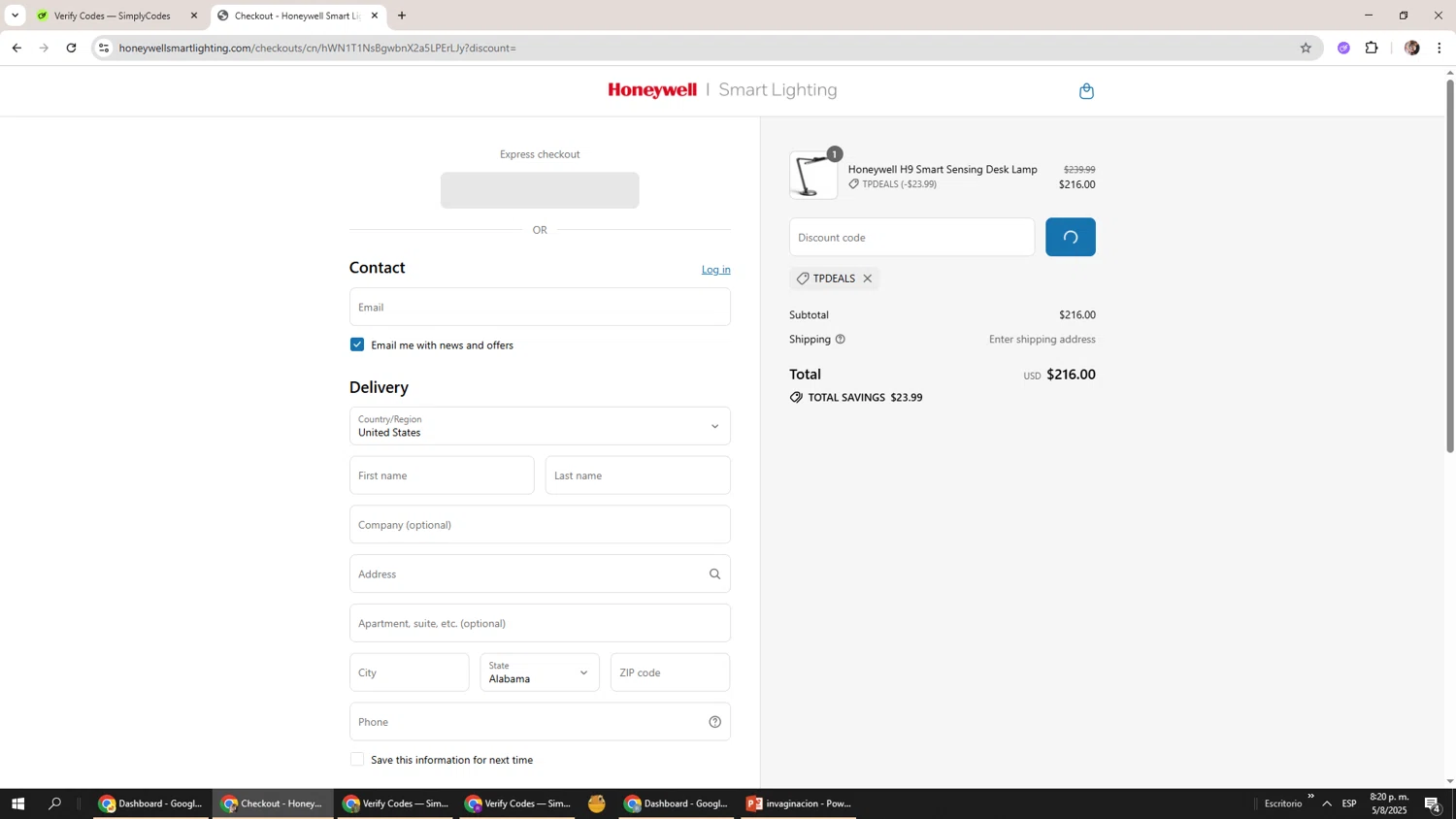Click the page vertical scrollbar
The width and height of the screenshot is (1456, 819).
(1450, 265)
